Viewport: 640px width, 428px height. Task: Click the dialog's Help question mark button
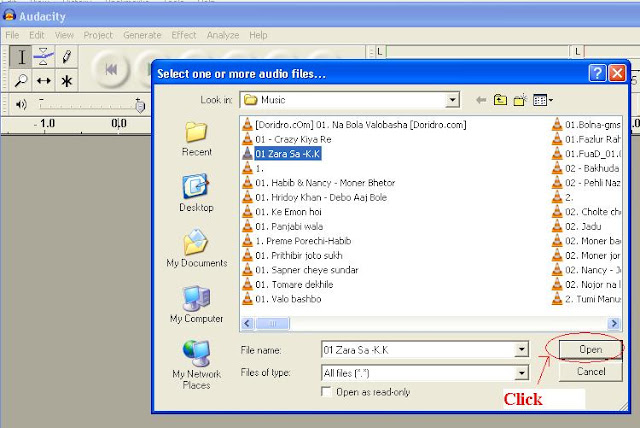pyautogui.click(x=597, y=73)
